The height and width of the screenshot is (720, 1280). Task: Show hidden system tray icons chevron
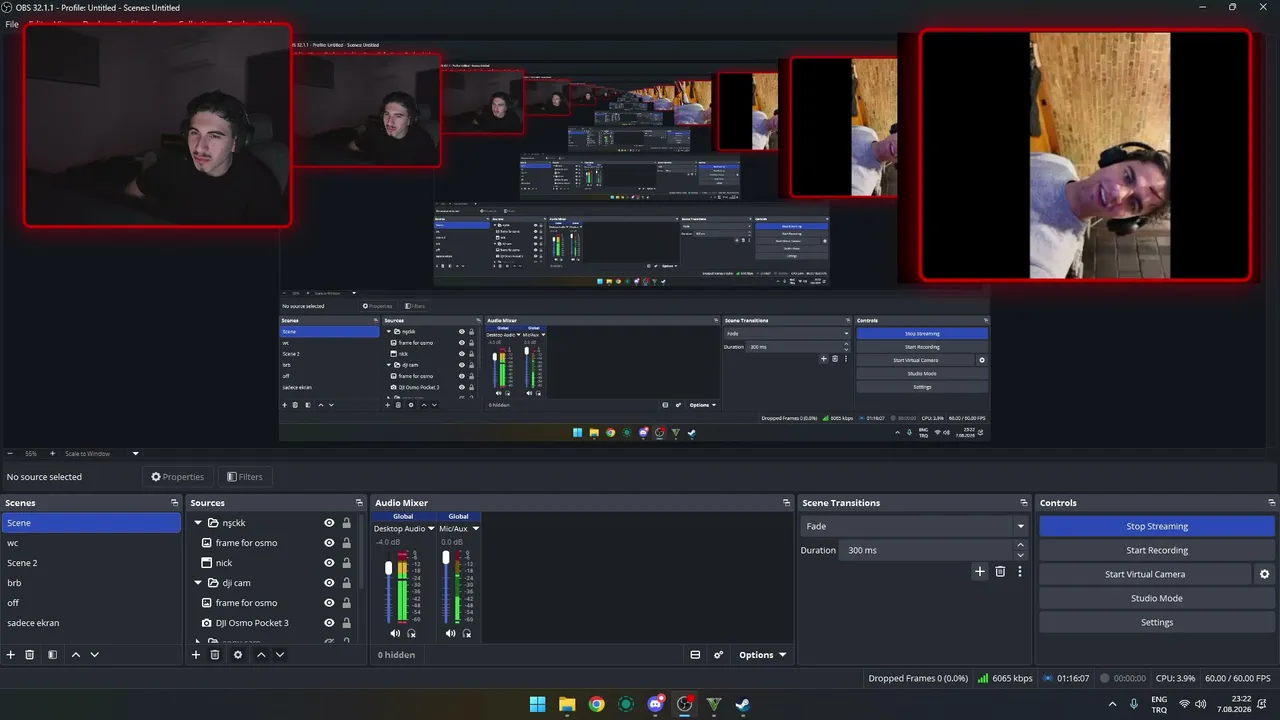(1113, 704)
